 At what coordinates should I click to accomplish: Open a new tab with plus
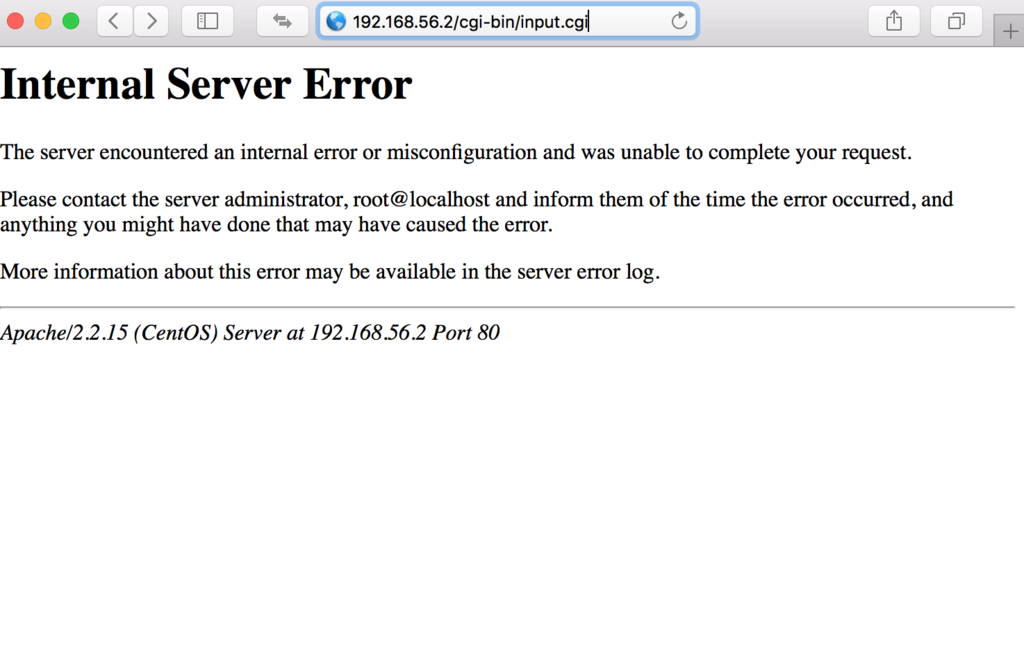(x=1010, y=31)
